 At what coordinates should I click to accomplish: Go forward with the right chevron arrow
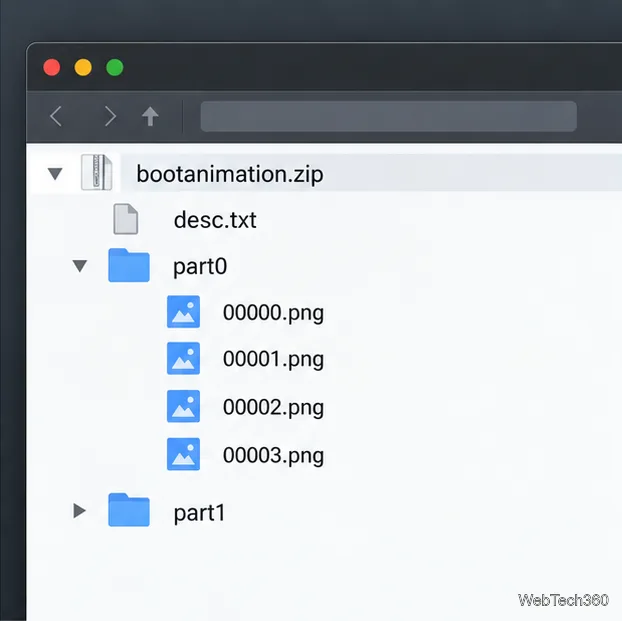(x=110, y=116)
